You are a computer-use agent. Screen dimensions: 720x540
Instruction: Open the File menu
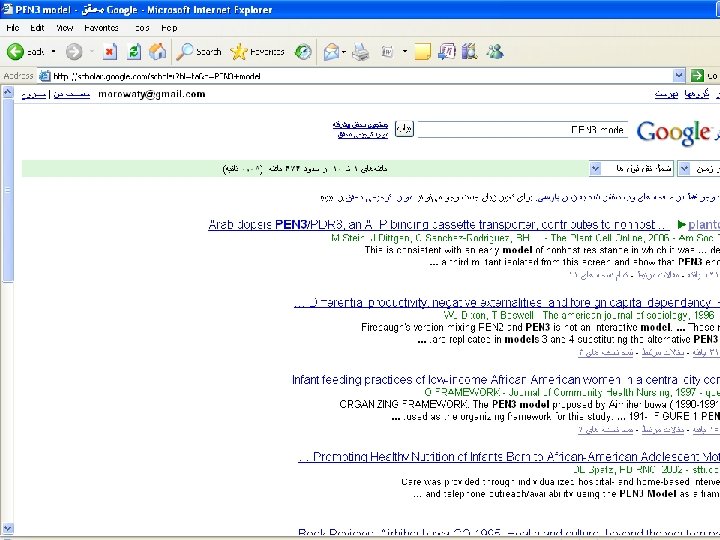(13, 28)
